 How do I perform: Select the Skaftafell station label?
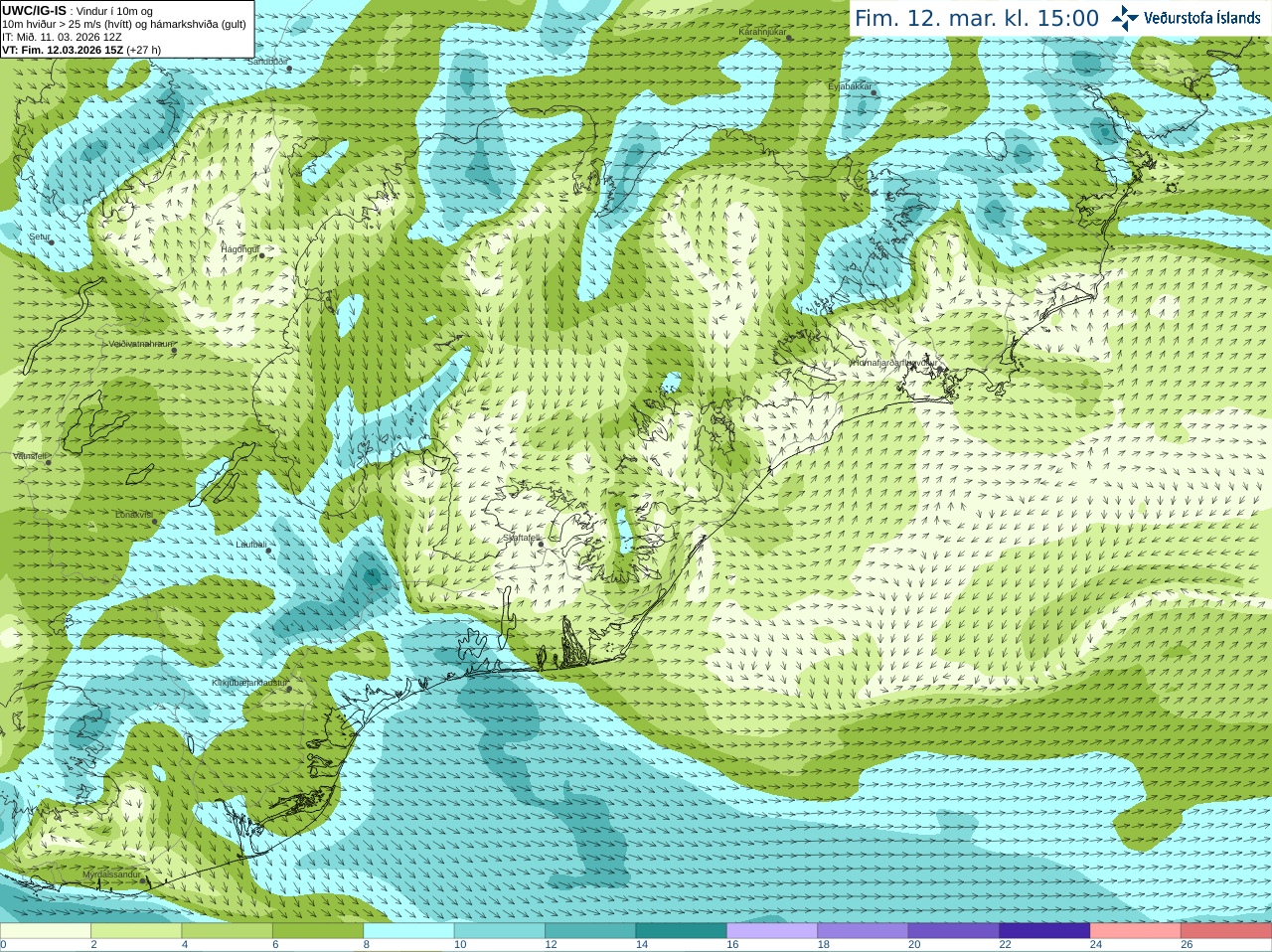coord(522,538)
